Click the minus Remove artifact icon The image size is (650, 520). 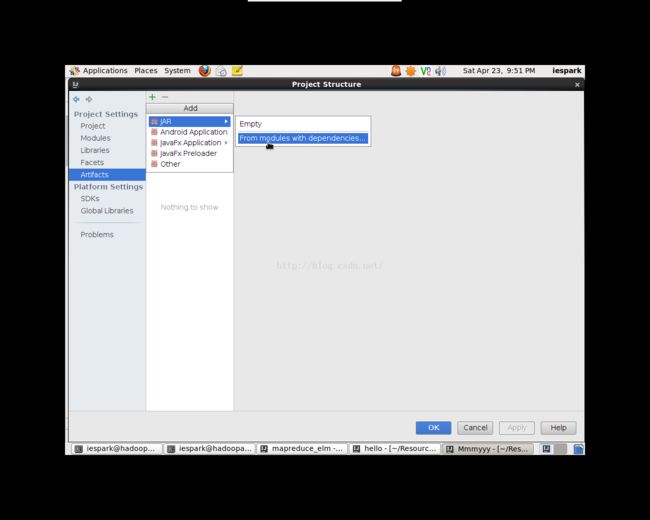click(x=165, y=97)
